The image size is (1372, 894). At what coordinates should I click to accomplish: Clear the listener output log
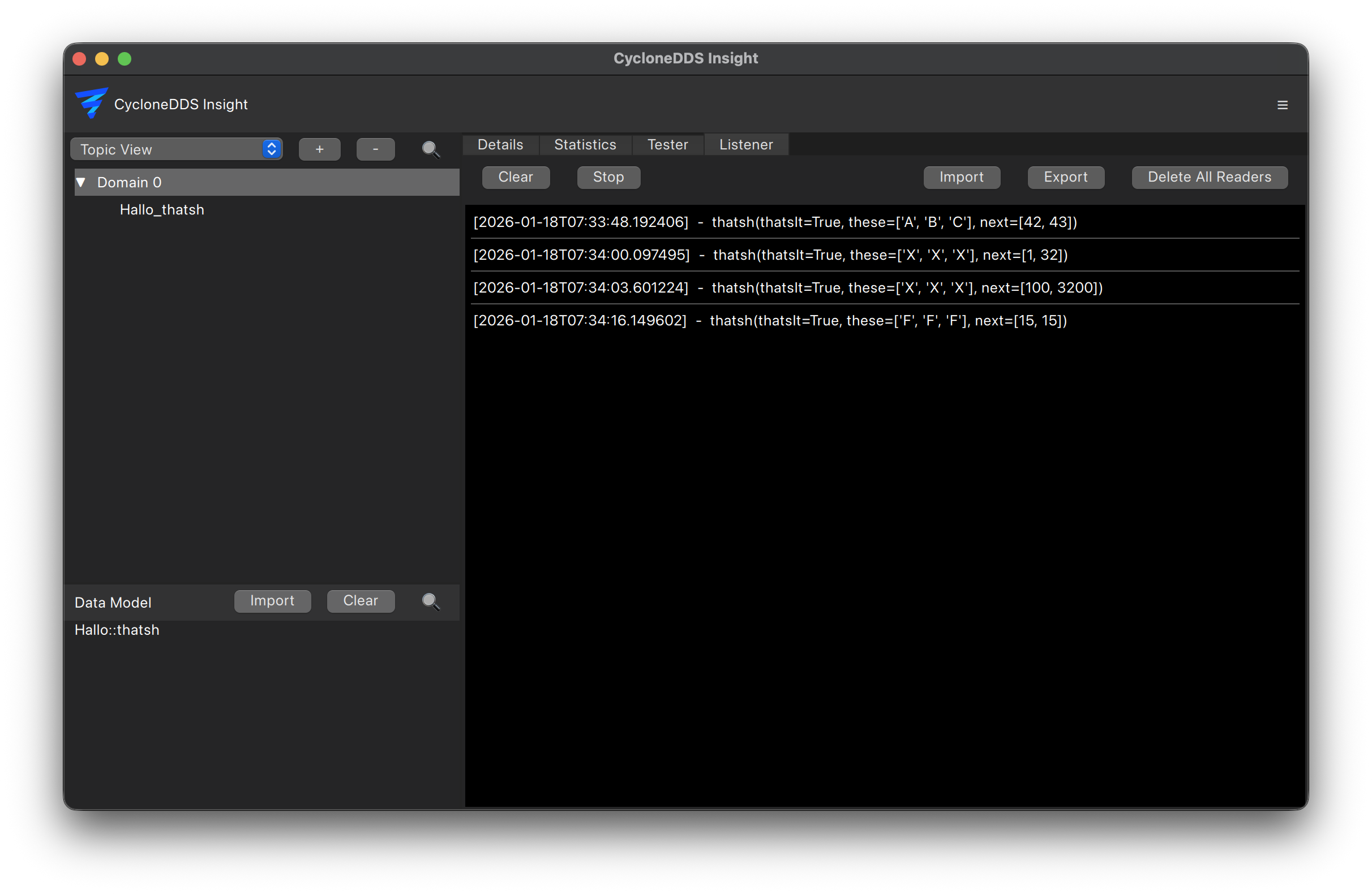click(516, 177)
